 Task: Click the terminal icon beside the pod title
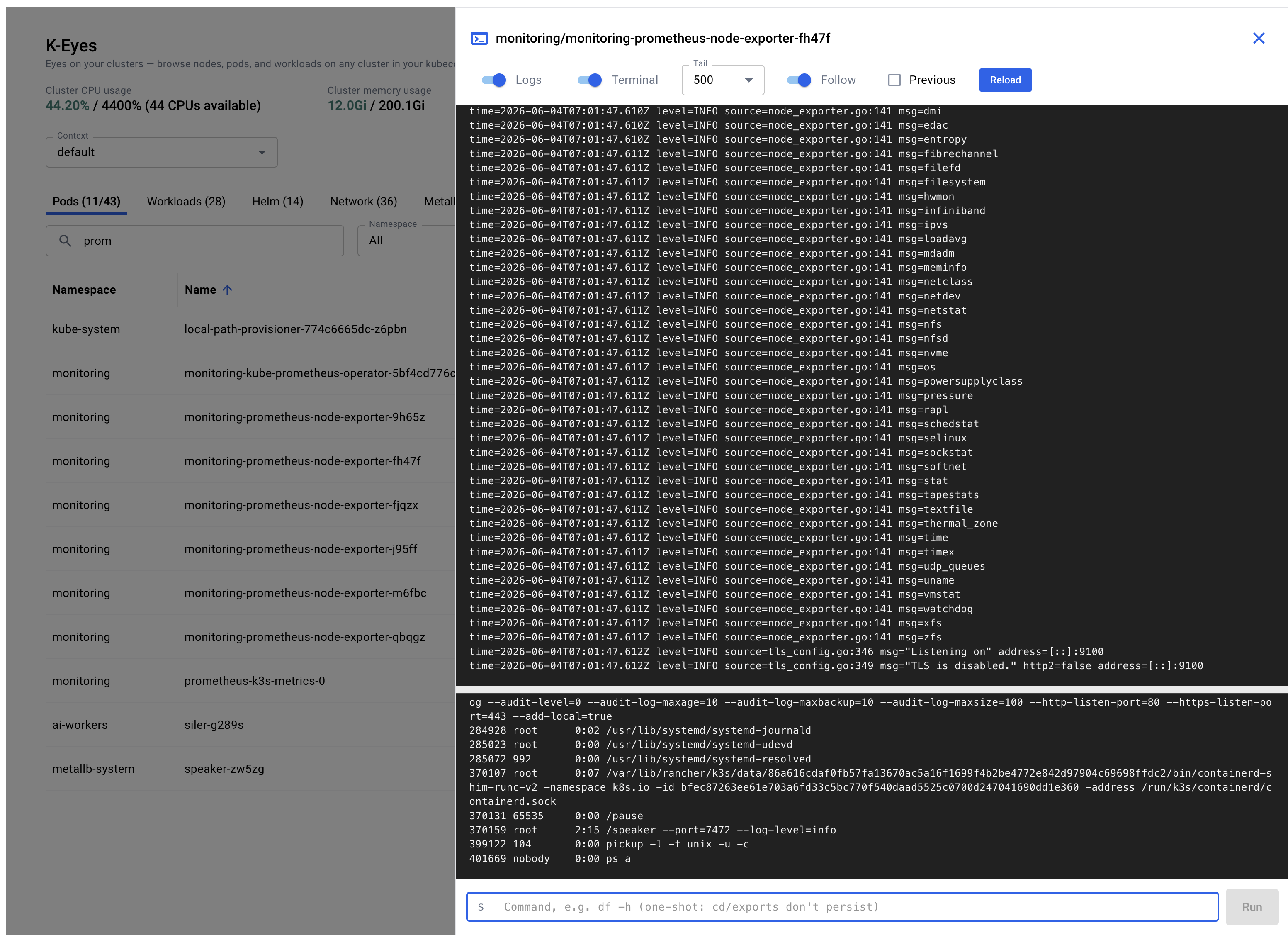[x=479, y=38]
